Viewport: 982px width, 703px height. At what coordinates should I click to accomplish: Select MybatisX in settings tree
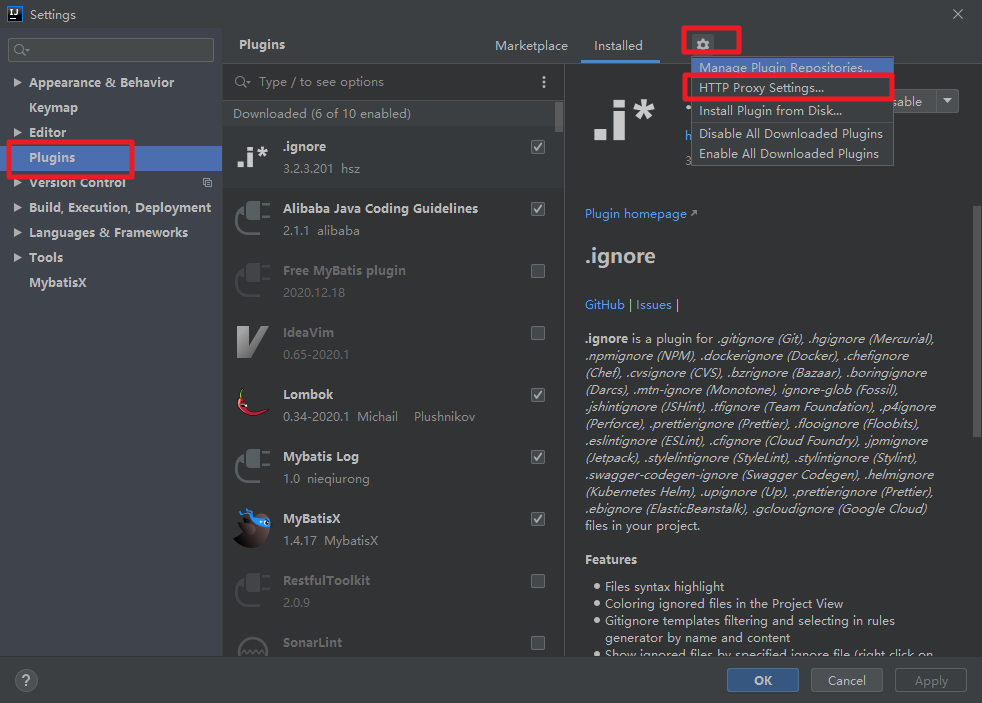click(x=58, y=282)
